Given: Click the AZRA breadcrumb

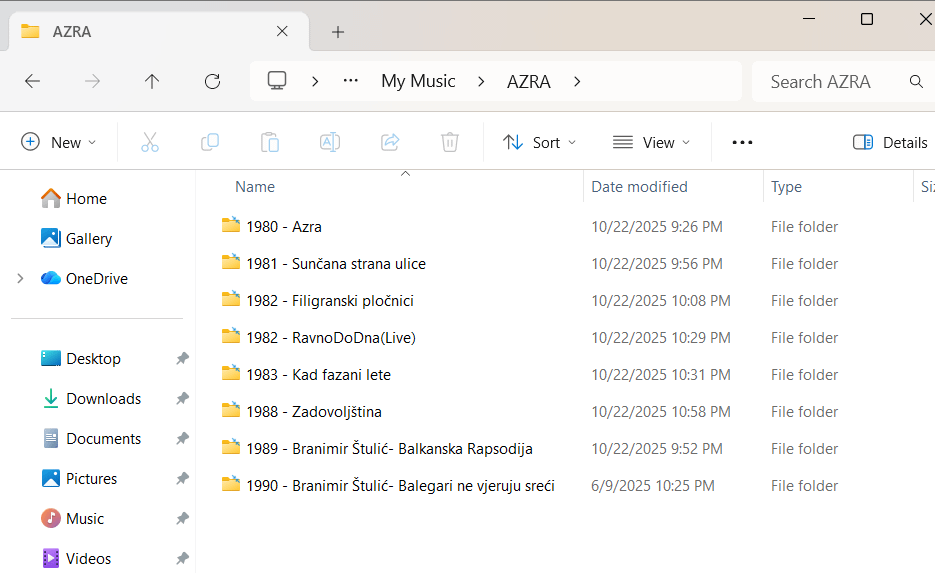Looking at the screenshot, I should click(528, 81).
